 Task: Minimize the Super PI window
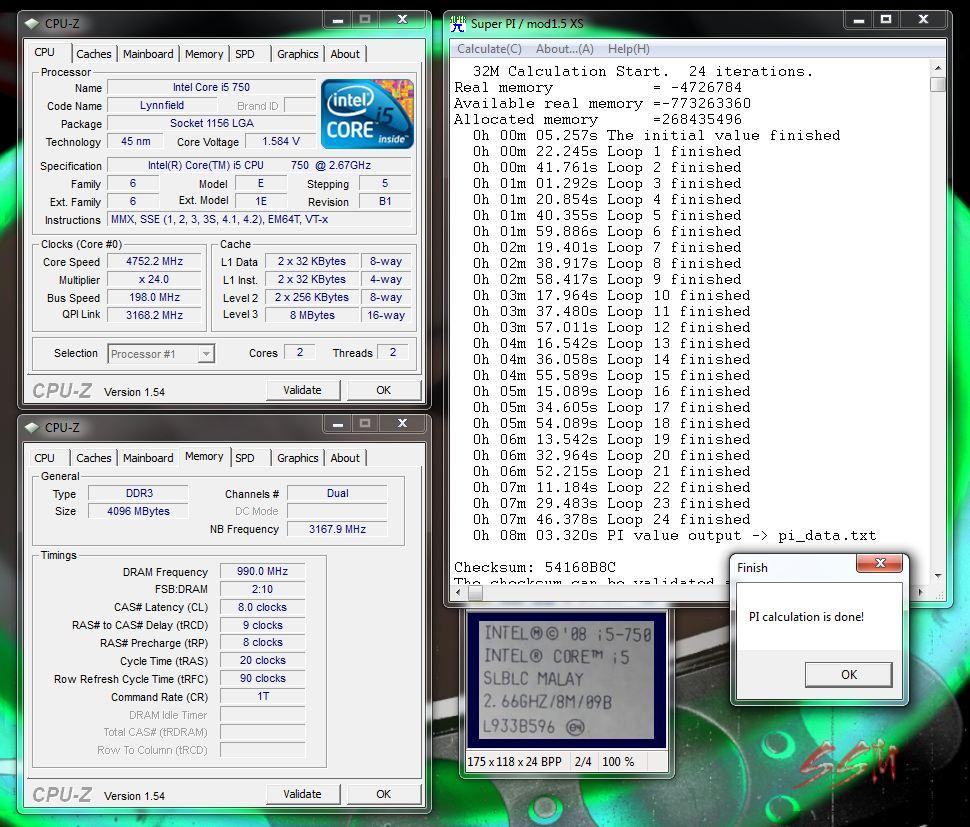[858, 20]
